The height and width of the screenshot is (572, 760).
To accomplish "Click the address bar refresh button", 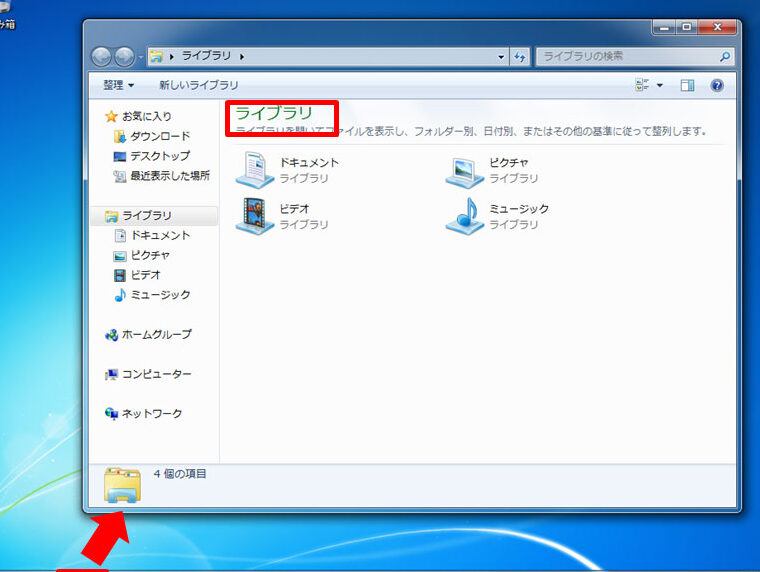I will [520, 57].
